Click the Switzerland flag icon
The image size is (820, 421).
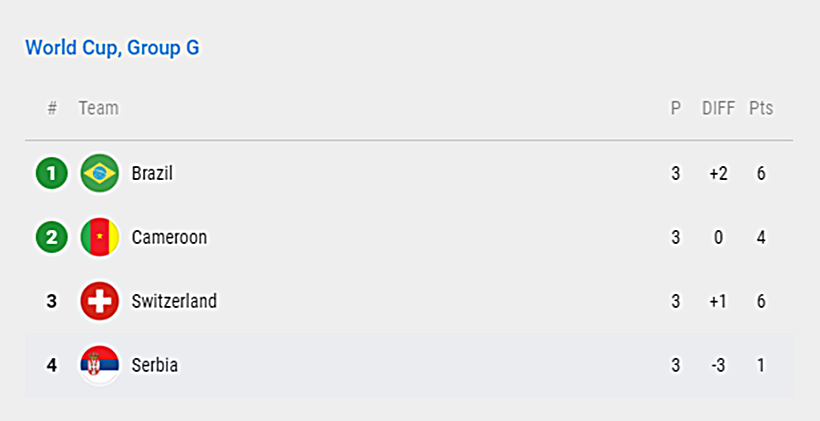[99, 301]
